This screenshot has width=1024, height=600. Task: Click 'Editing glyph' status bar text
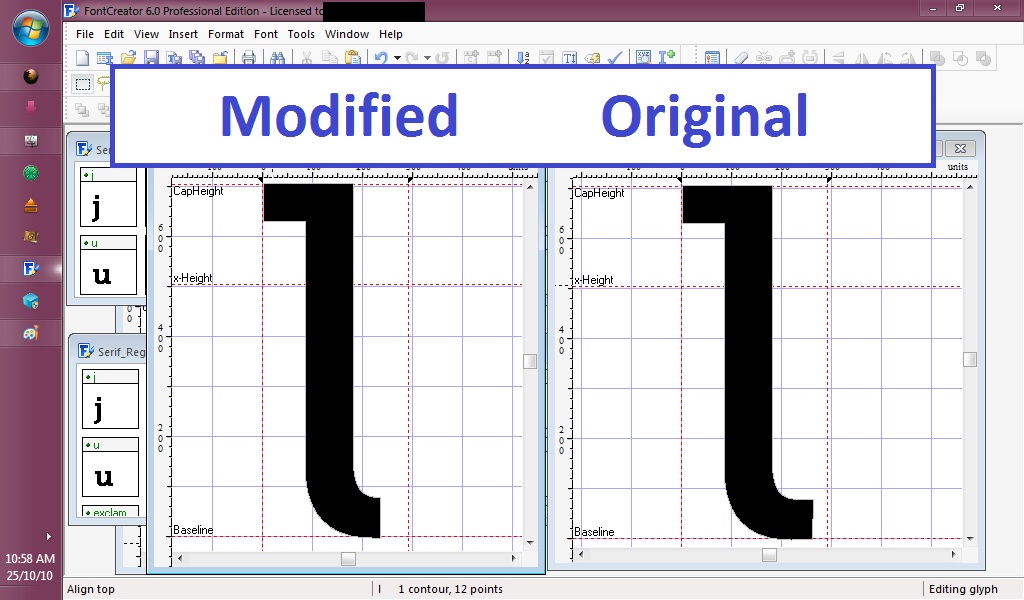pyautogui.click(x=963, y=589)
